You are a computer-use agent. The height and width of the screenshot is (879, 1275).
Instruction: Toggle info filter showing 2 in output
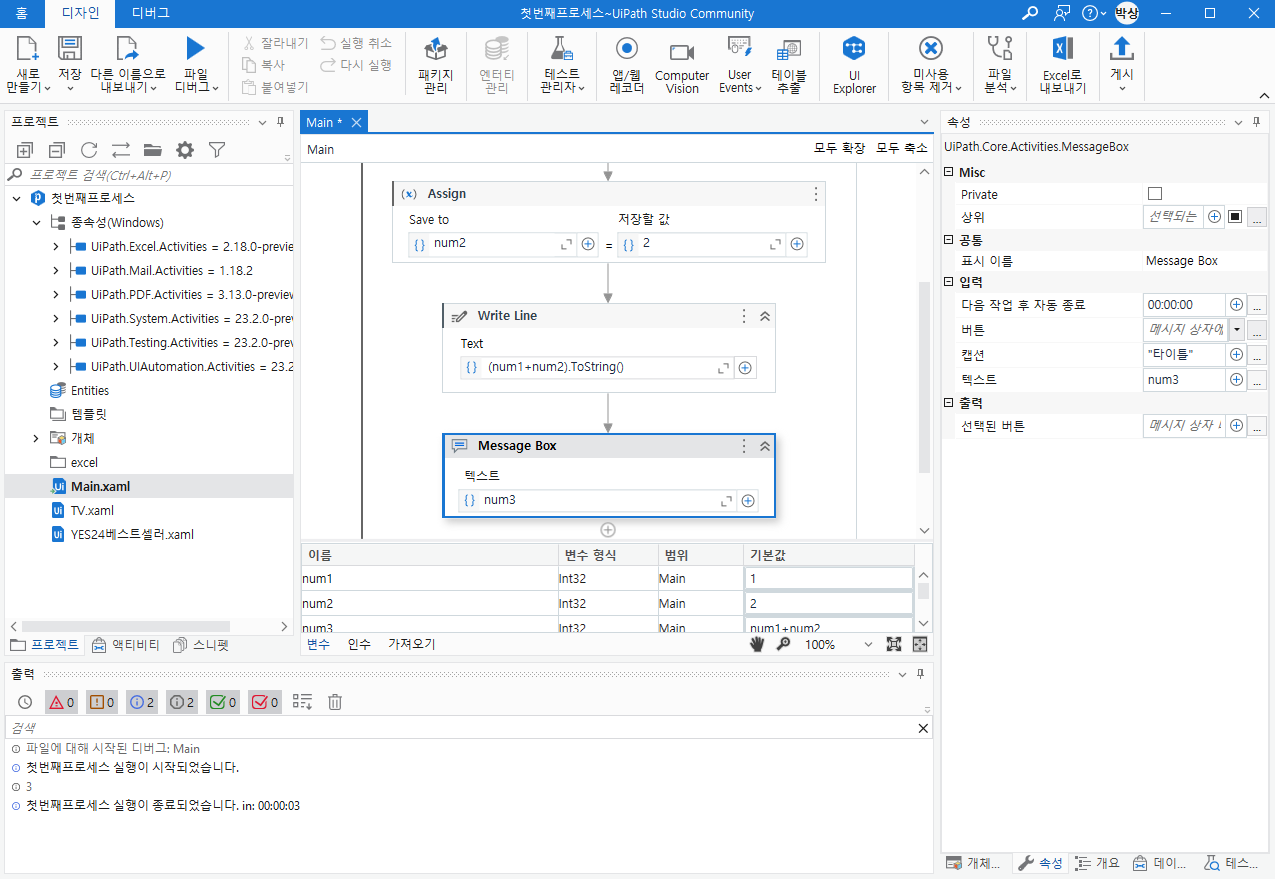[142, 702]
